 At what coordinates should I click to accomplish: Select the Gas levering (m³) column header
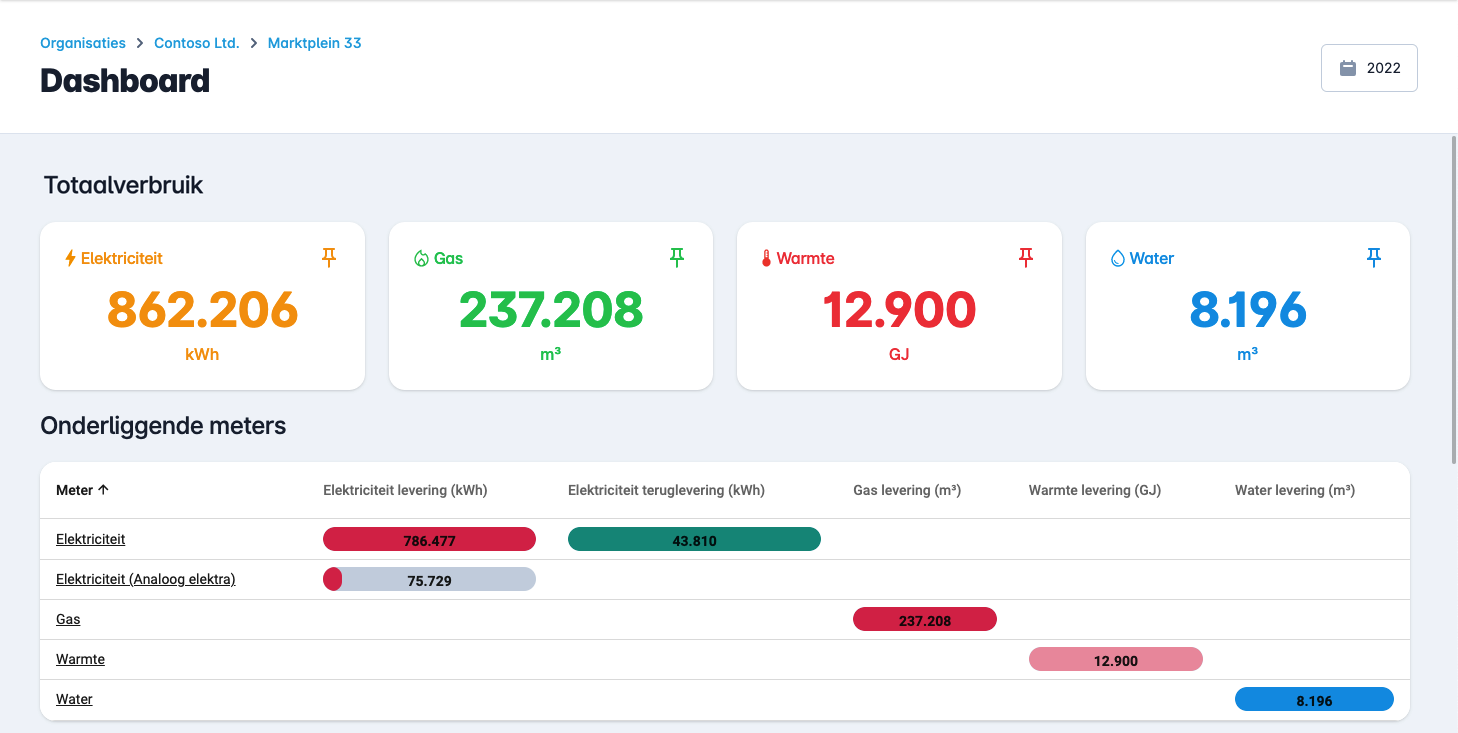(906, 490)
